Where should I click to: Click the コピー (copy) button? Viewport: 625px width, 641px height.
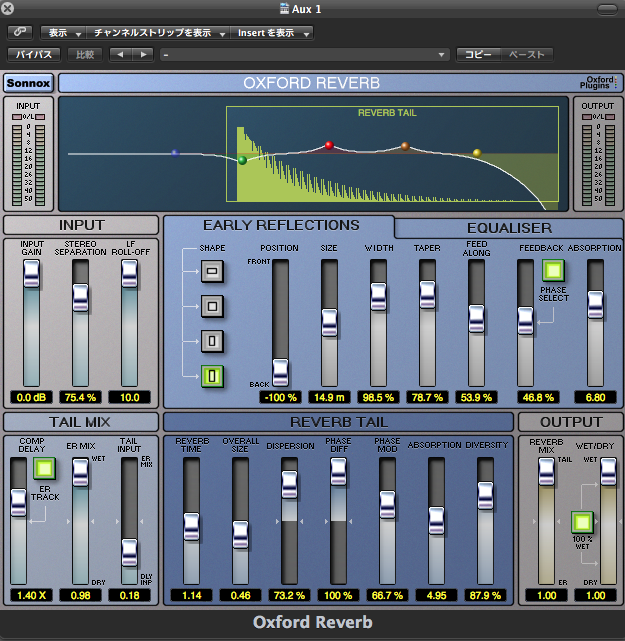(x=478, y=54)
